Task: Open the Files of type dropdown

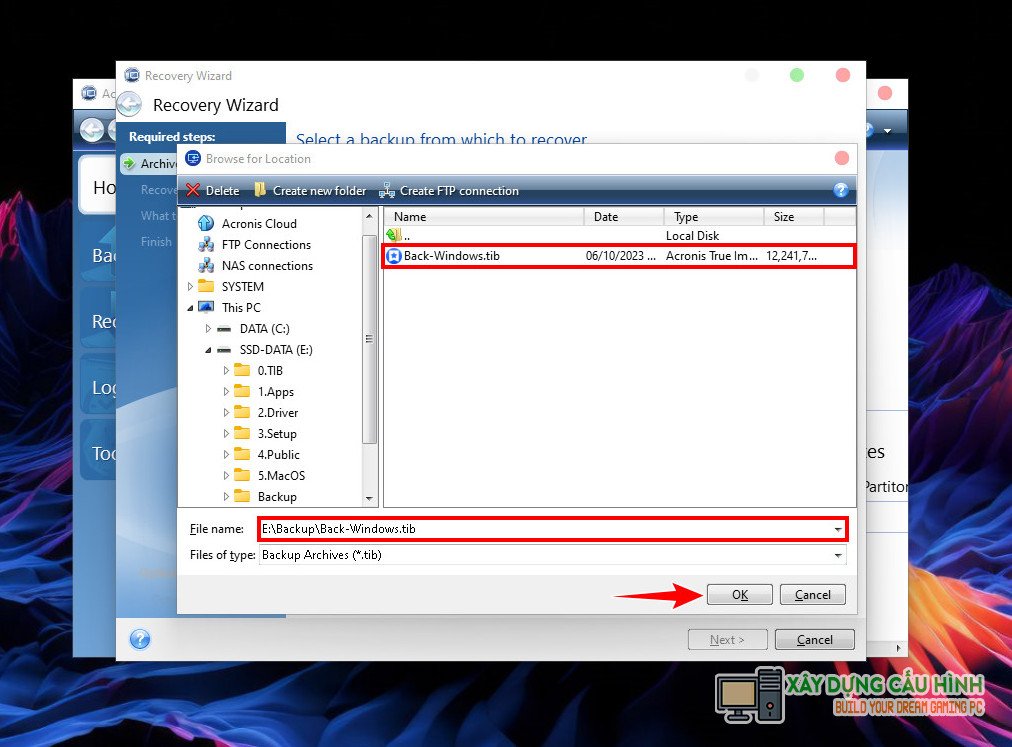Action: coord(837,555)
